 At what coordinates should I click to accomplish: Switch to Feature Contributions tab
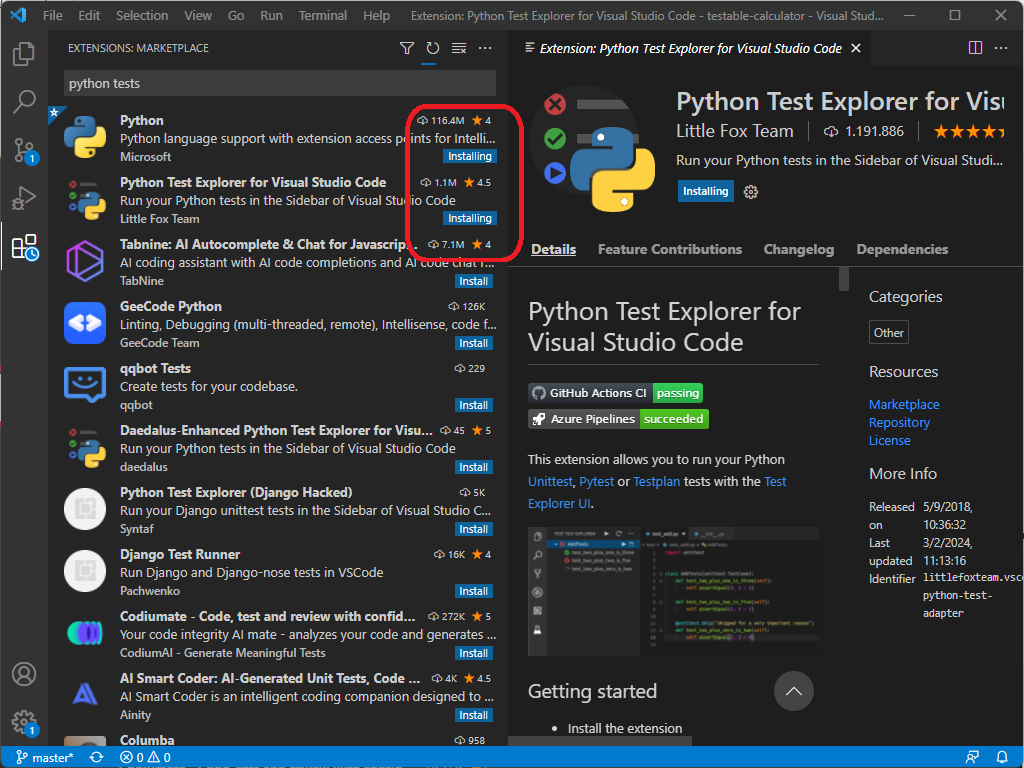669,249
